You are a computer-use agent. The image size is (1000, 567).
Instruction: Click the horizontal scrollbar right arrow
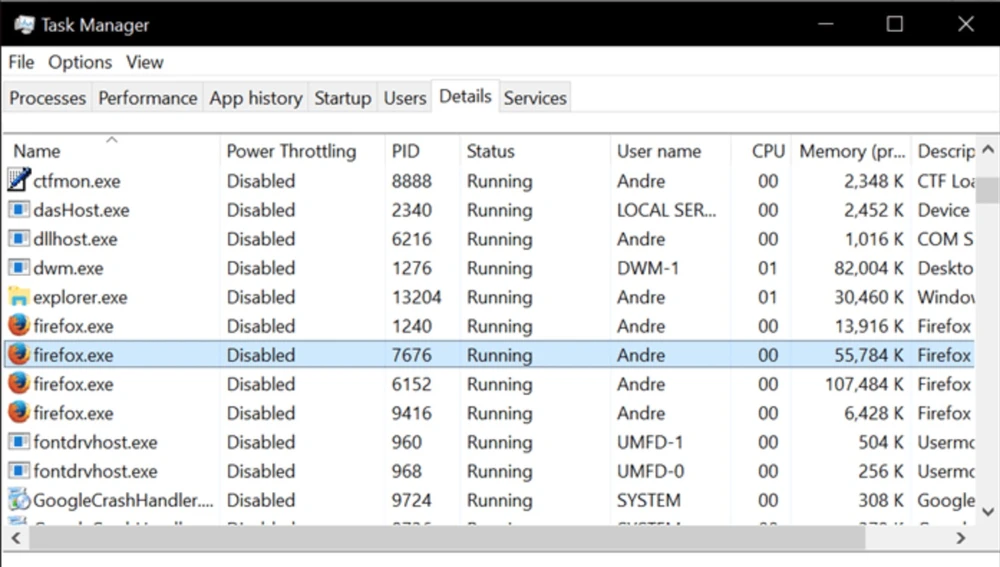pos(961,538)
